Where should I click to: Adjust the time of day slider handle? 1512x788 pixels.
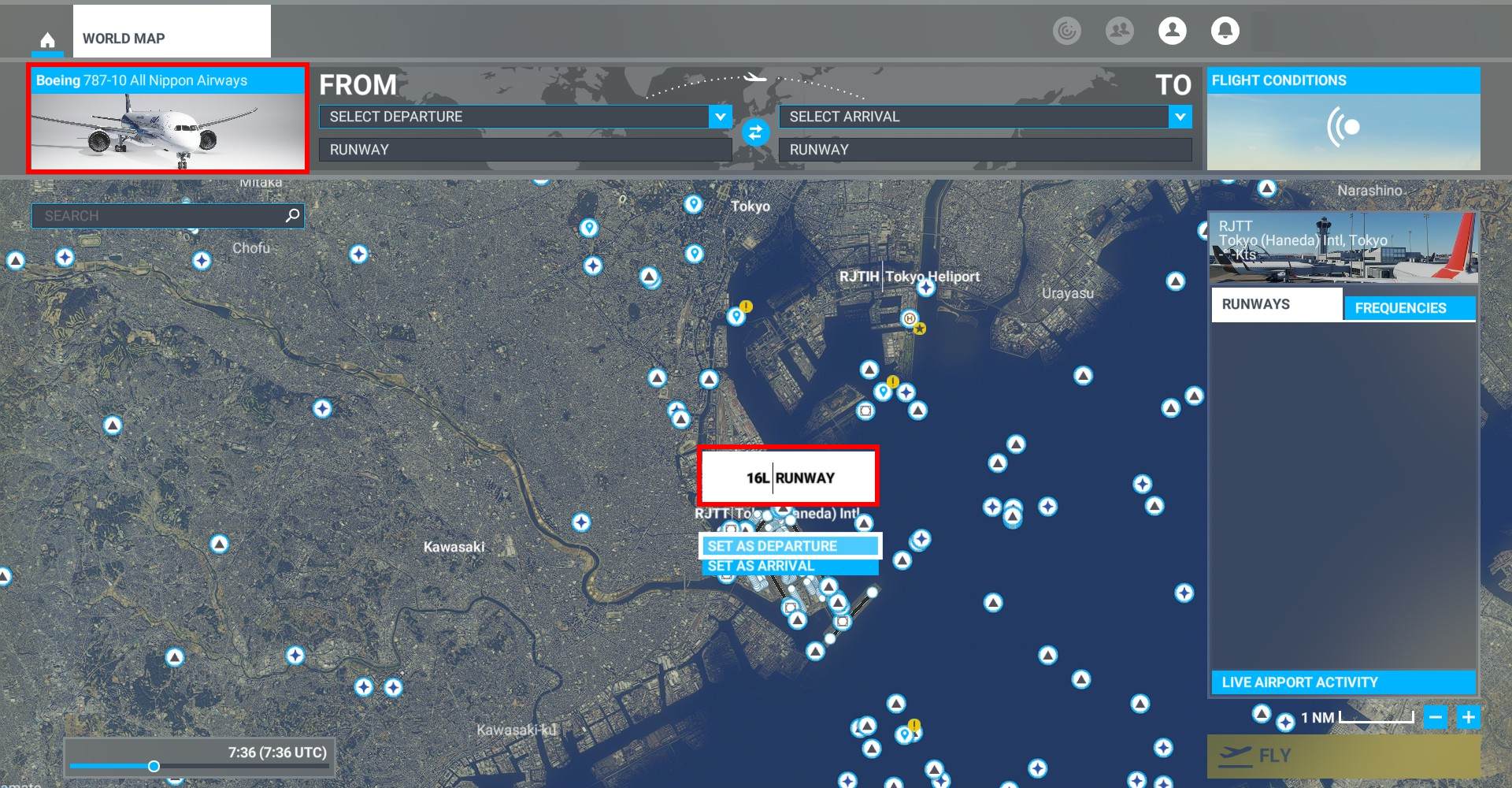click(x=154, y=766)
